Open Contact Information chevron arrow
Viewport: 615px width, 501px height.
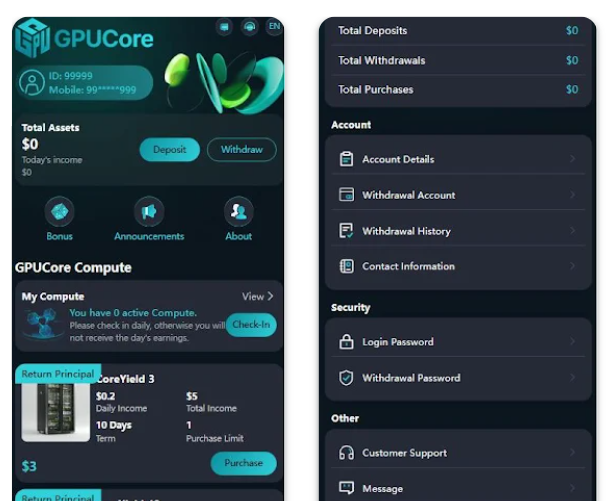[x=573, y=266]
